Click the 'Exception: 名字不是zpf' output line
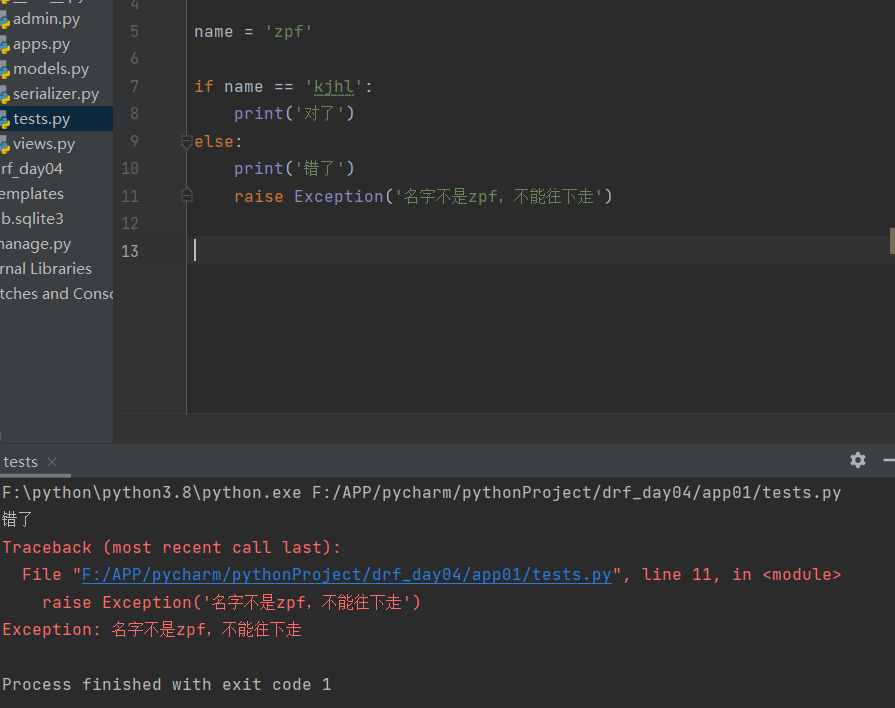The image size is (895, 708). point(152,630)
